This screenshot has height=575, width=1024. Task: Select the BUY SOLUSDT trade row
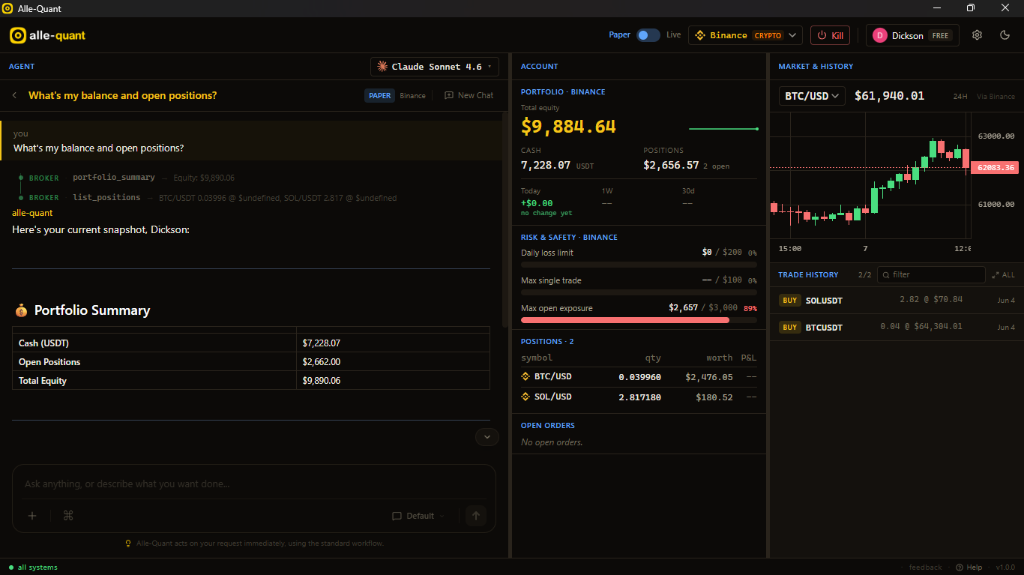tap(896, 301)
